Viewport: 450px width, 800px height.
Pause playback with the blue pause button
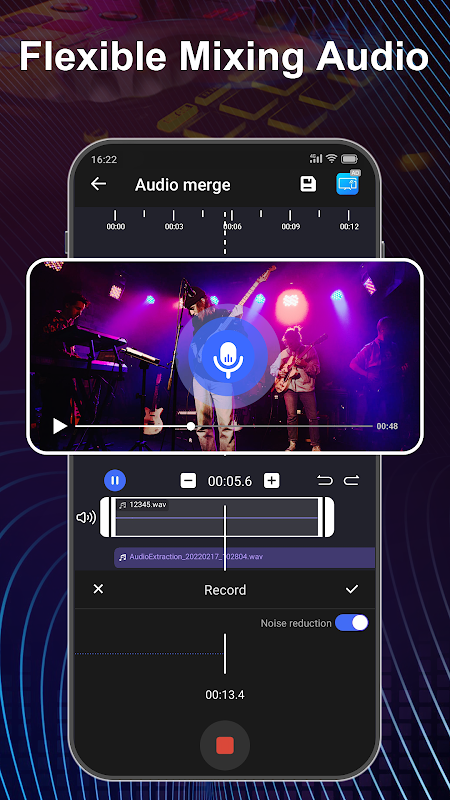click(115, 480)
